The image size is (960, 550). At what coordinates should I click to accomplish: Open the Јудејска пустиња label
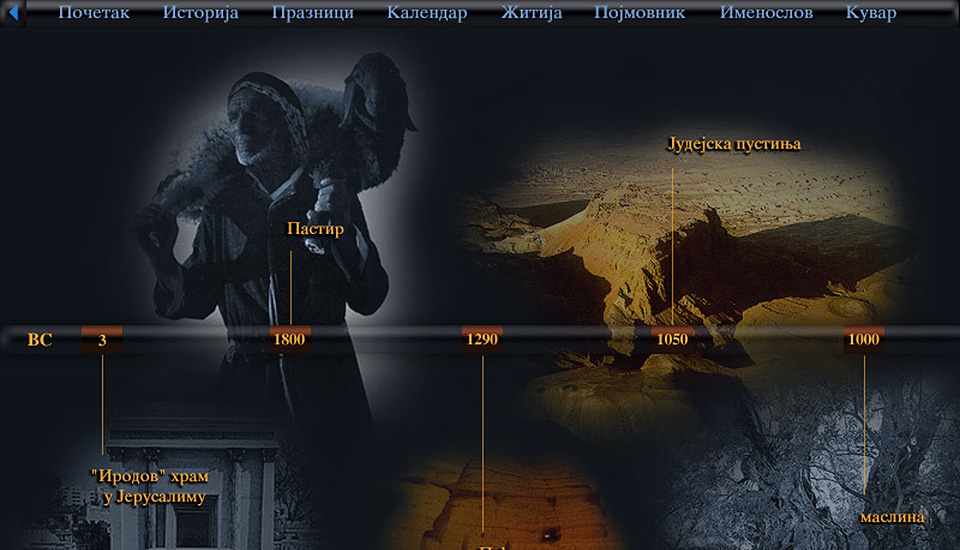point(734,144)
